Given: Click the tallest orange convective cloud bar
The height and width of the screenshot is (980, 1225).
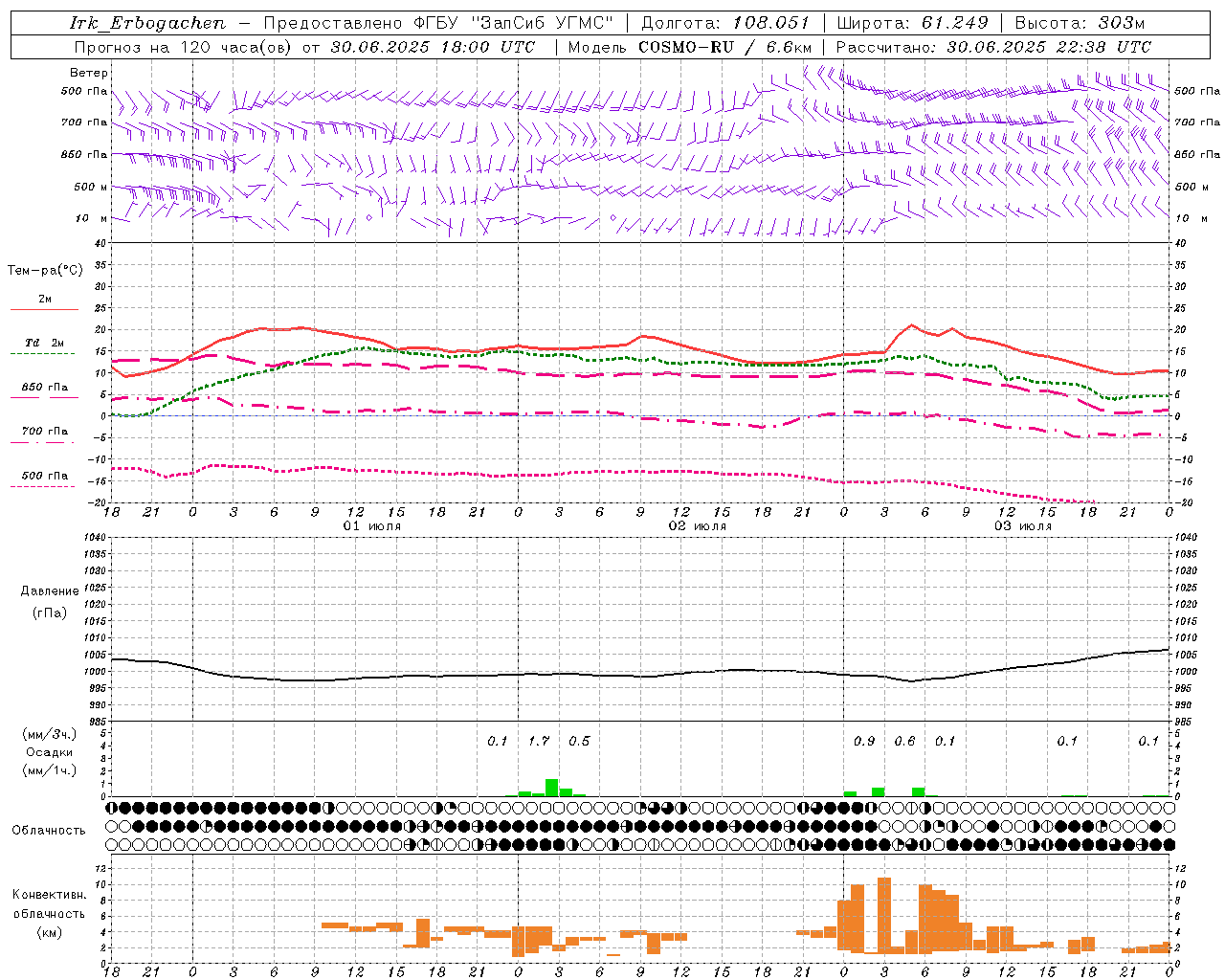Looking at the screenshot, I should pos(884,915).
